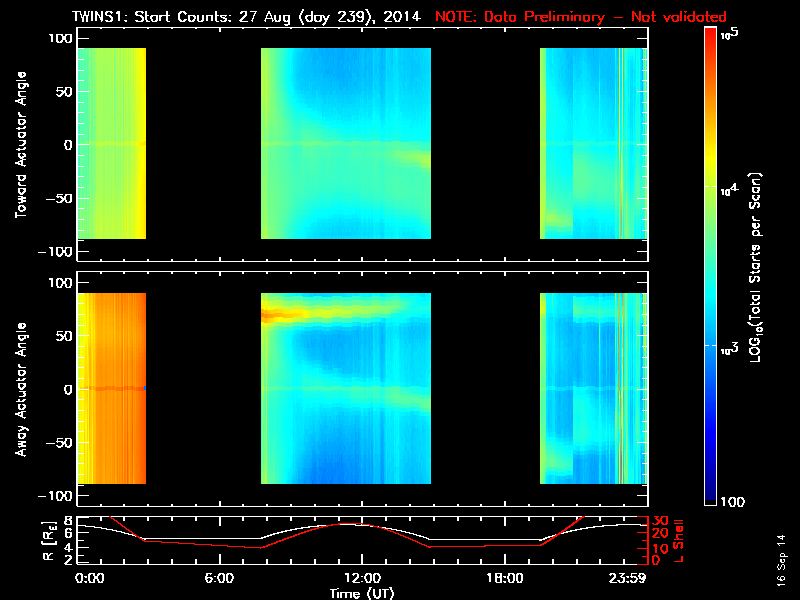Click the 'Time (UT)' axis title

pyautogui.click(x=361, y=593)
